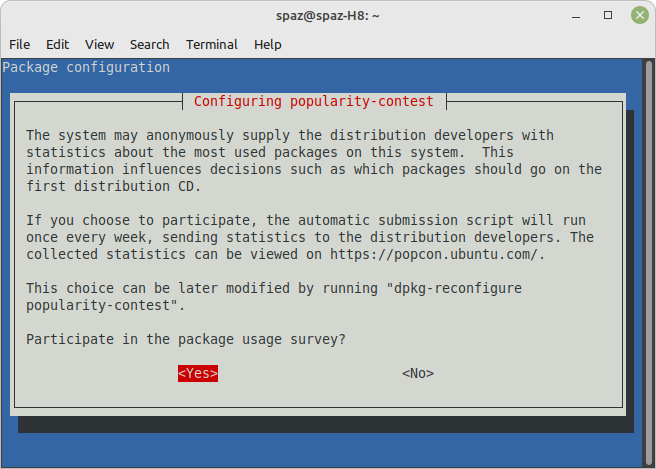The height and width of the screenshot is (469, 656).
Task: Choose <No> to decline the survey
Action: coord(418,373)
